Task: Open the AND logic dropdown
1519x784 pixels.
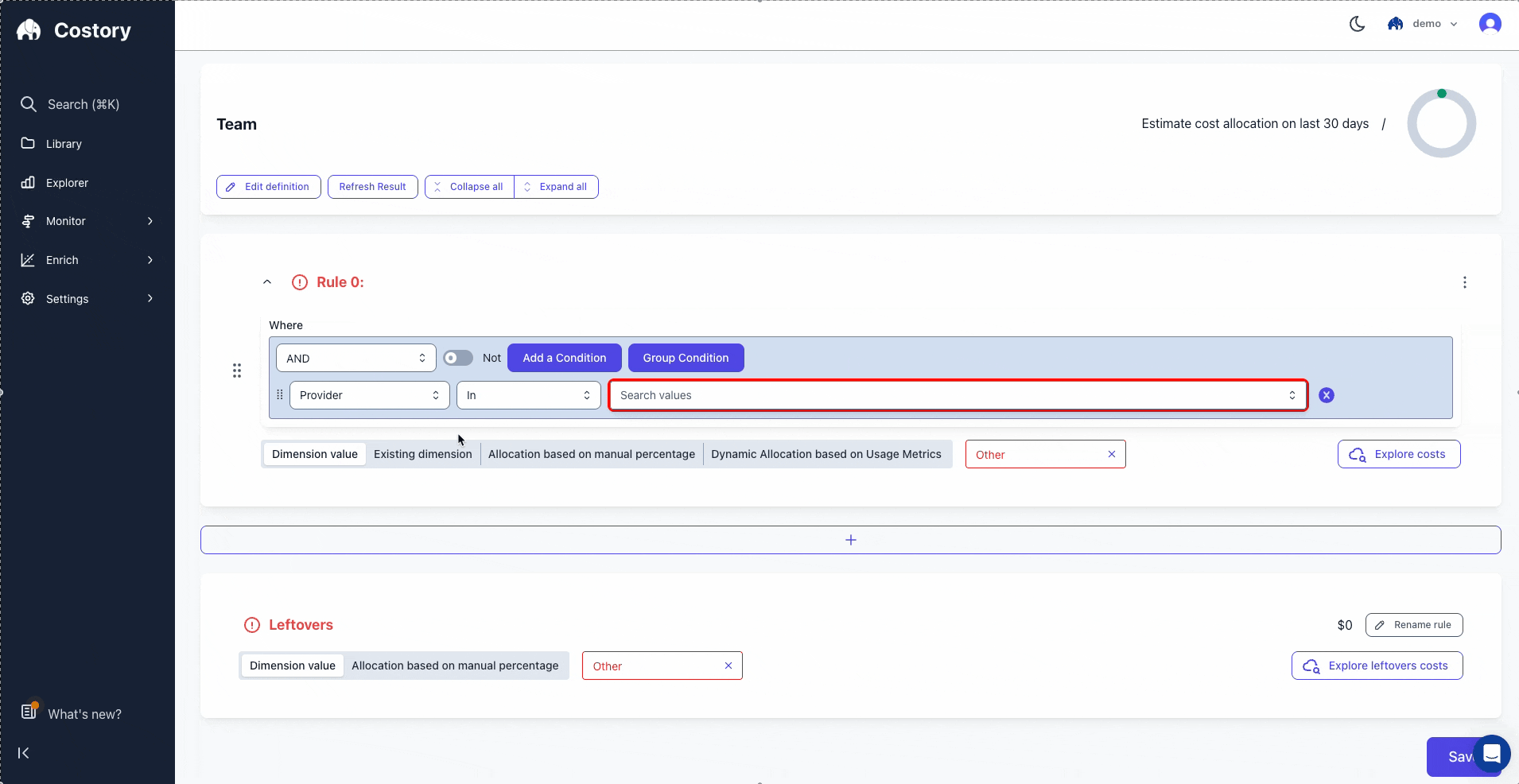Action: (x=355, y=358)
